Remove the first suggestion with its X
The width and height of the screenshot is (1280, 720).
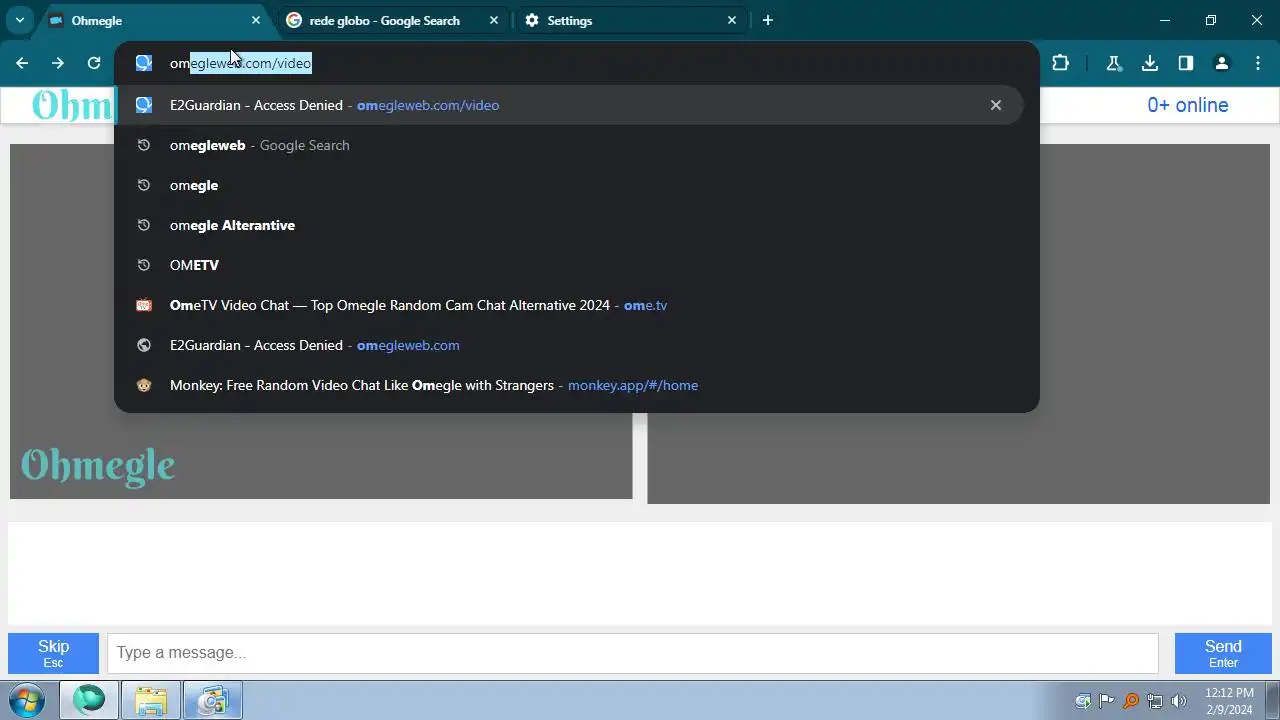pyautogui.click(x=996, y=105)
